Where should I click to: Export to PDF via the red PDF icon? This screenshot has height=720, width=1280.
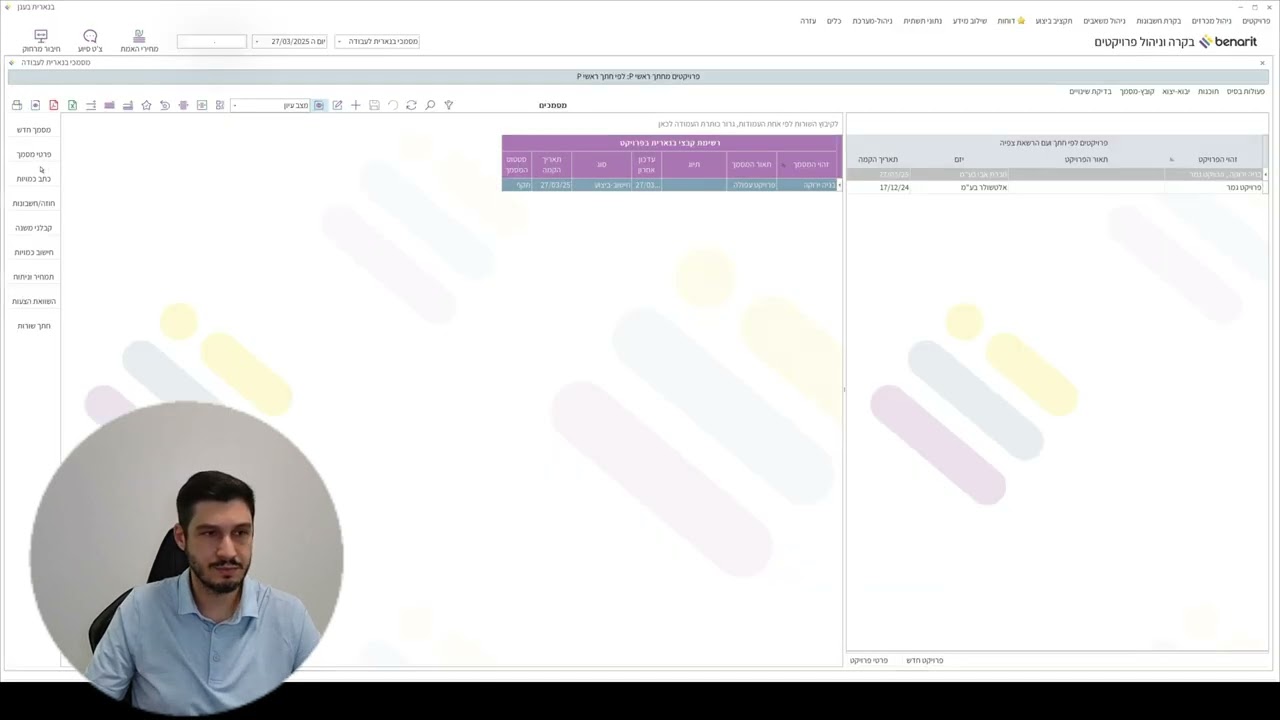coord(54,105)
